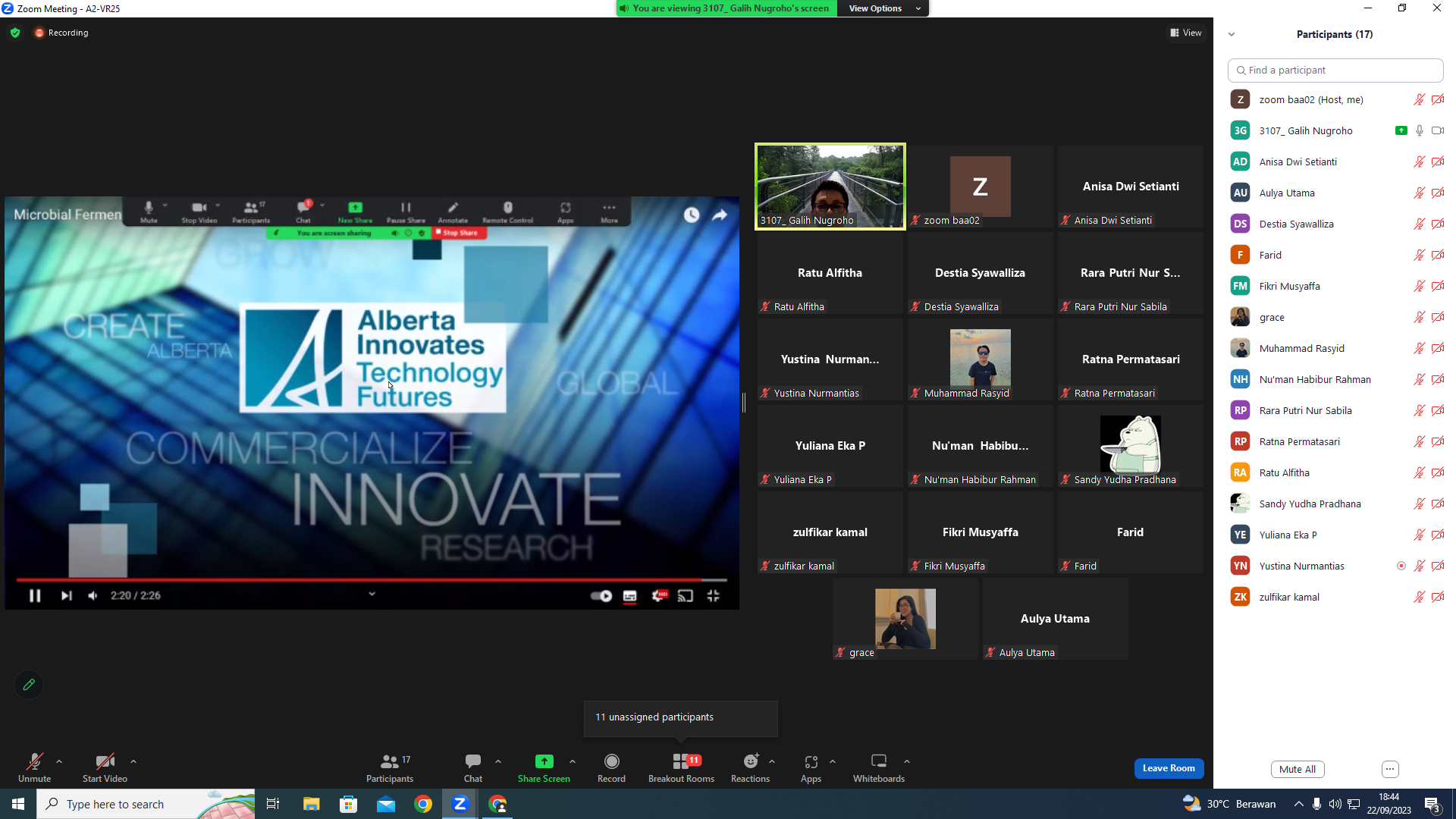Collapse the Participants panel chevron
Image resolution: width=1456 pixels, height=819 pixels.
tap(1232, 34)
